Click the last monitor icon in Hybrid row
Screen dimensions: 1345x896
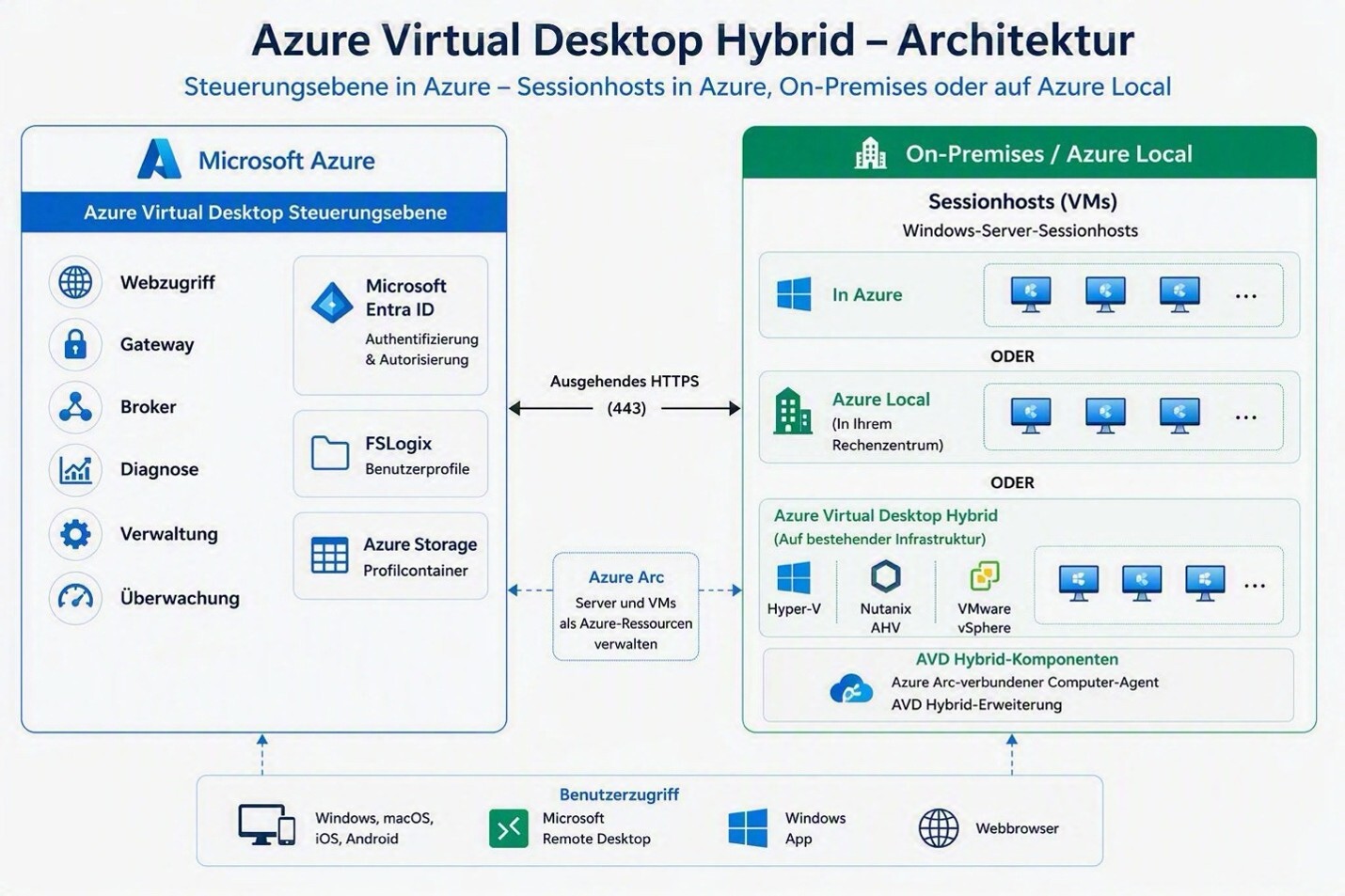point(1205,583)
